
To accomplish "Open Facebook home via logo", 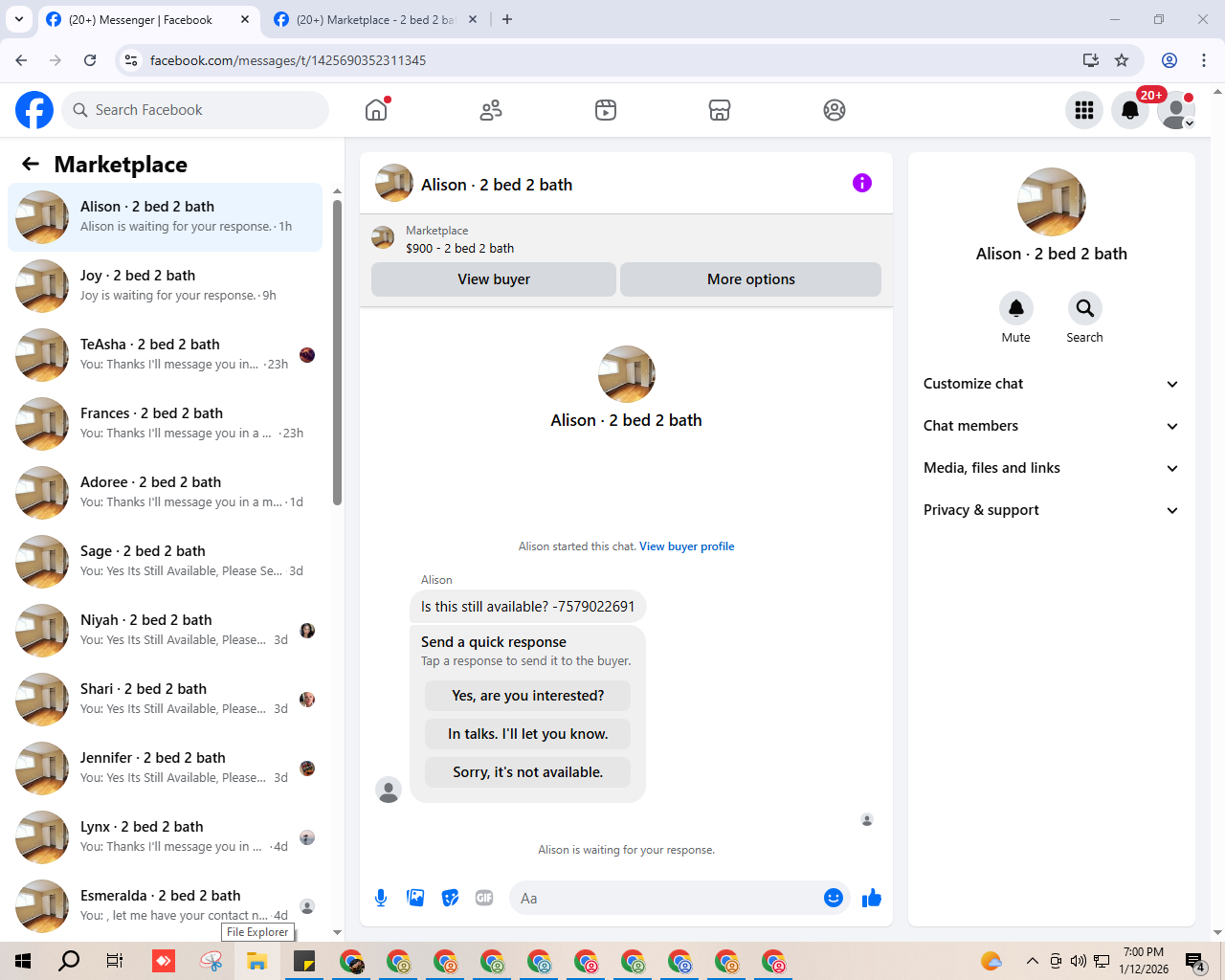I will tap(34, 110).
